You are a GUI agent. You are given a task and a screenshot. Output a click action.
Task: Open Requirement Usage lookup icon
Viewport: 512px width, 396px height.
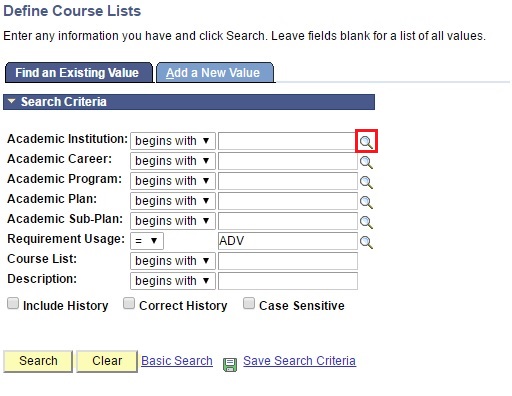pos(366,242)
